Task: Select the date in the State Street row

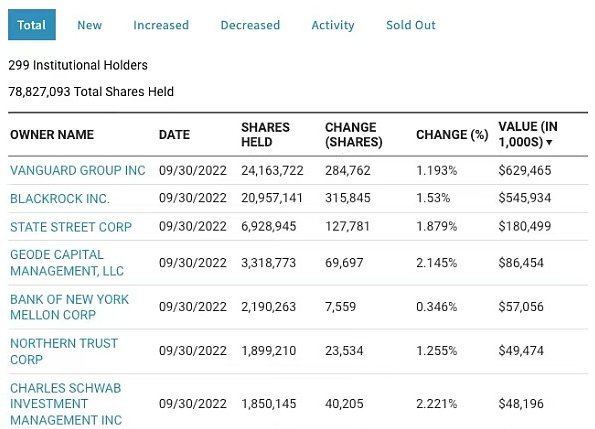Action: pos(193,226)
